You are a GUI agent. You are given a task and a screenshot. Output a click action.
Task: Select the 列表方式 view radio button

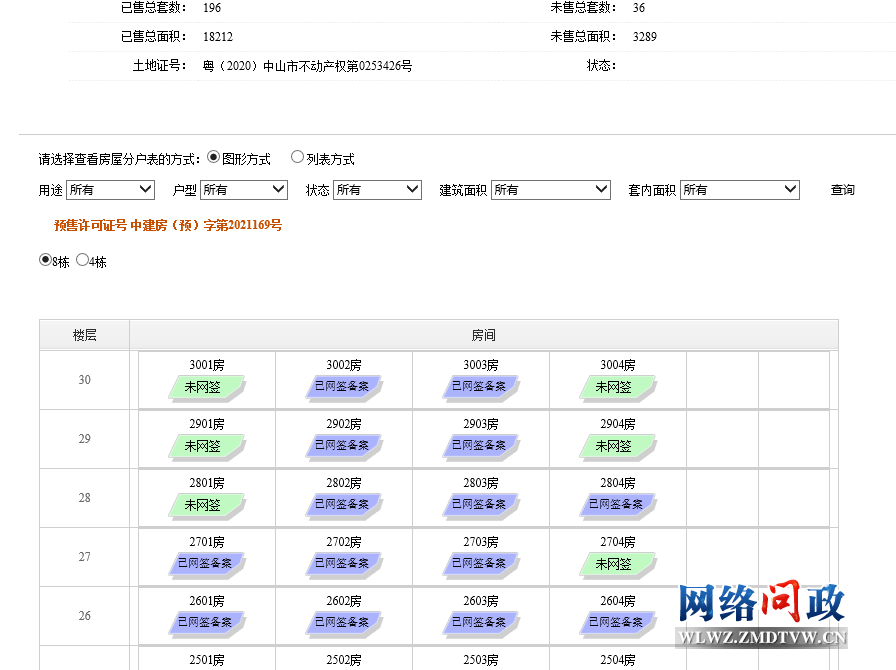click(x=297, y=157)
